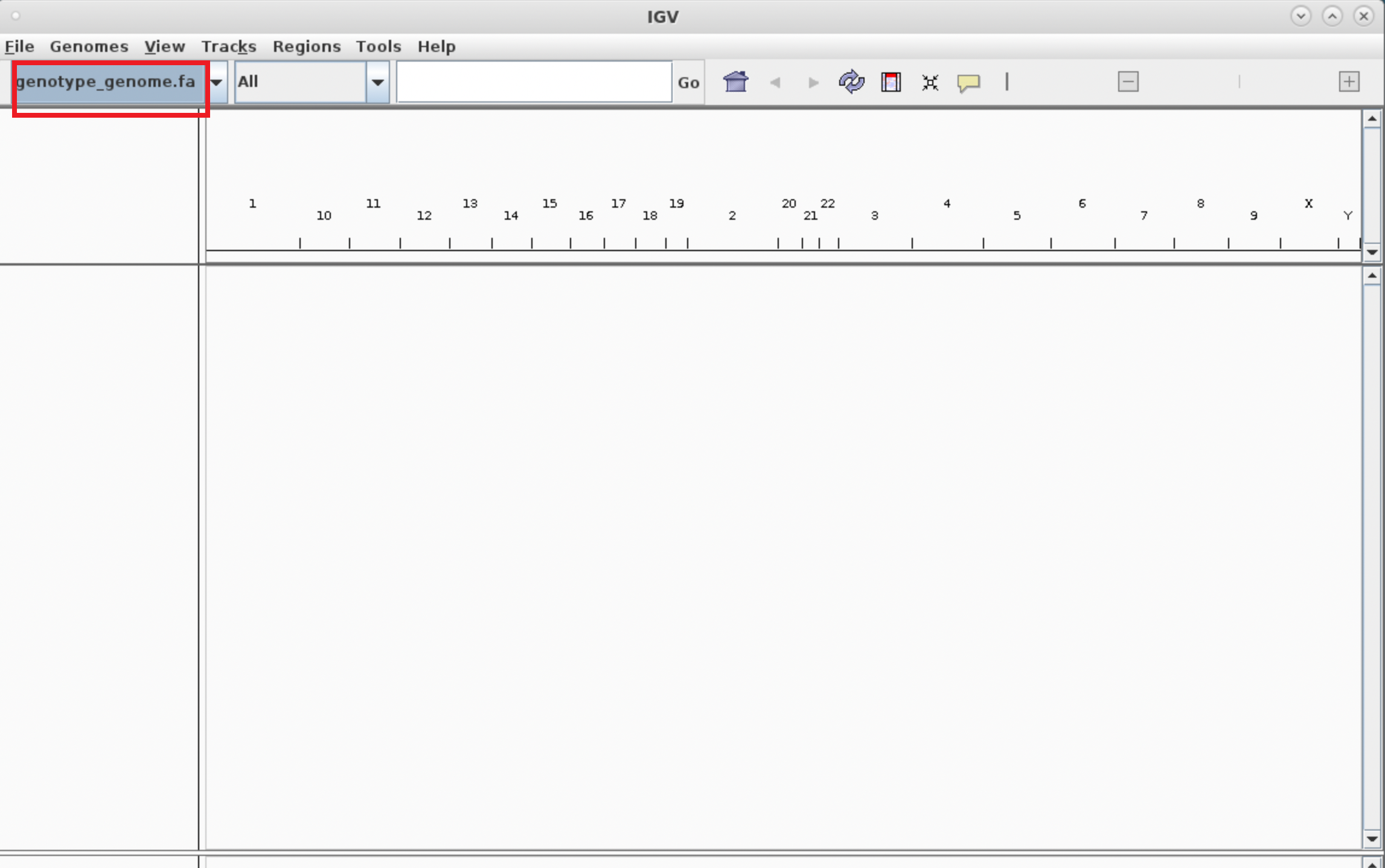
Task: Open the Regions menu
Action: pyautogui.click(x=307, y=46)
